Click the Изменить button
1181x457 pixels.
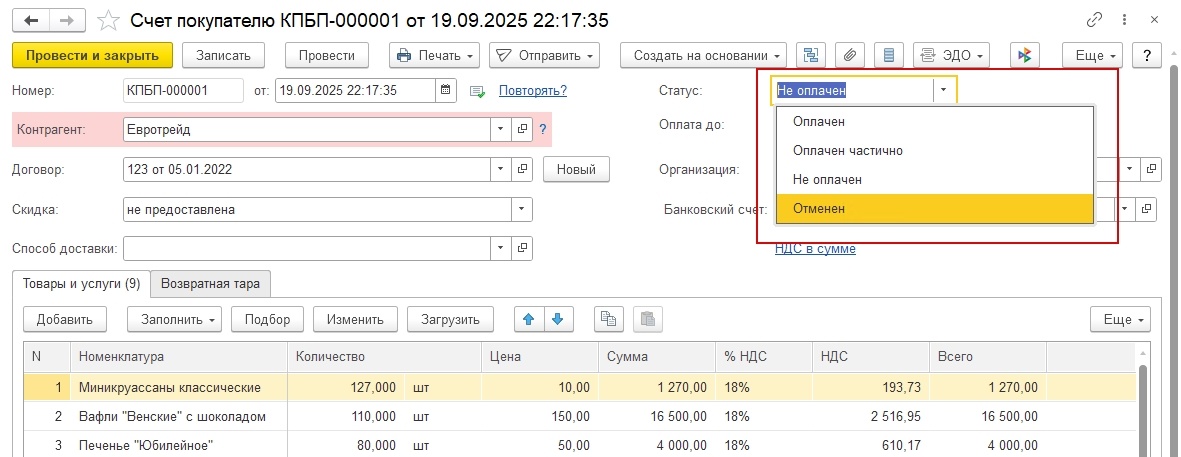click(x=356, y=319)
